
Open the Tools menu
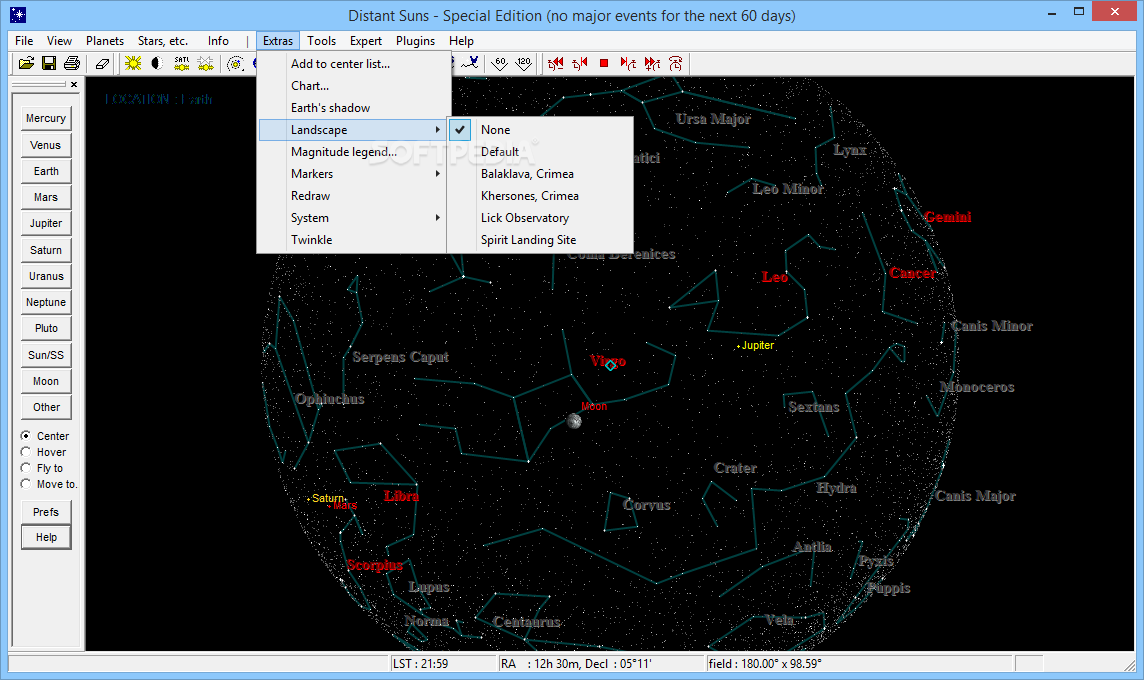click(321, 41)
